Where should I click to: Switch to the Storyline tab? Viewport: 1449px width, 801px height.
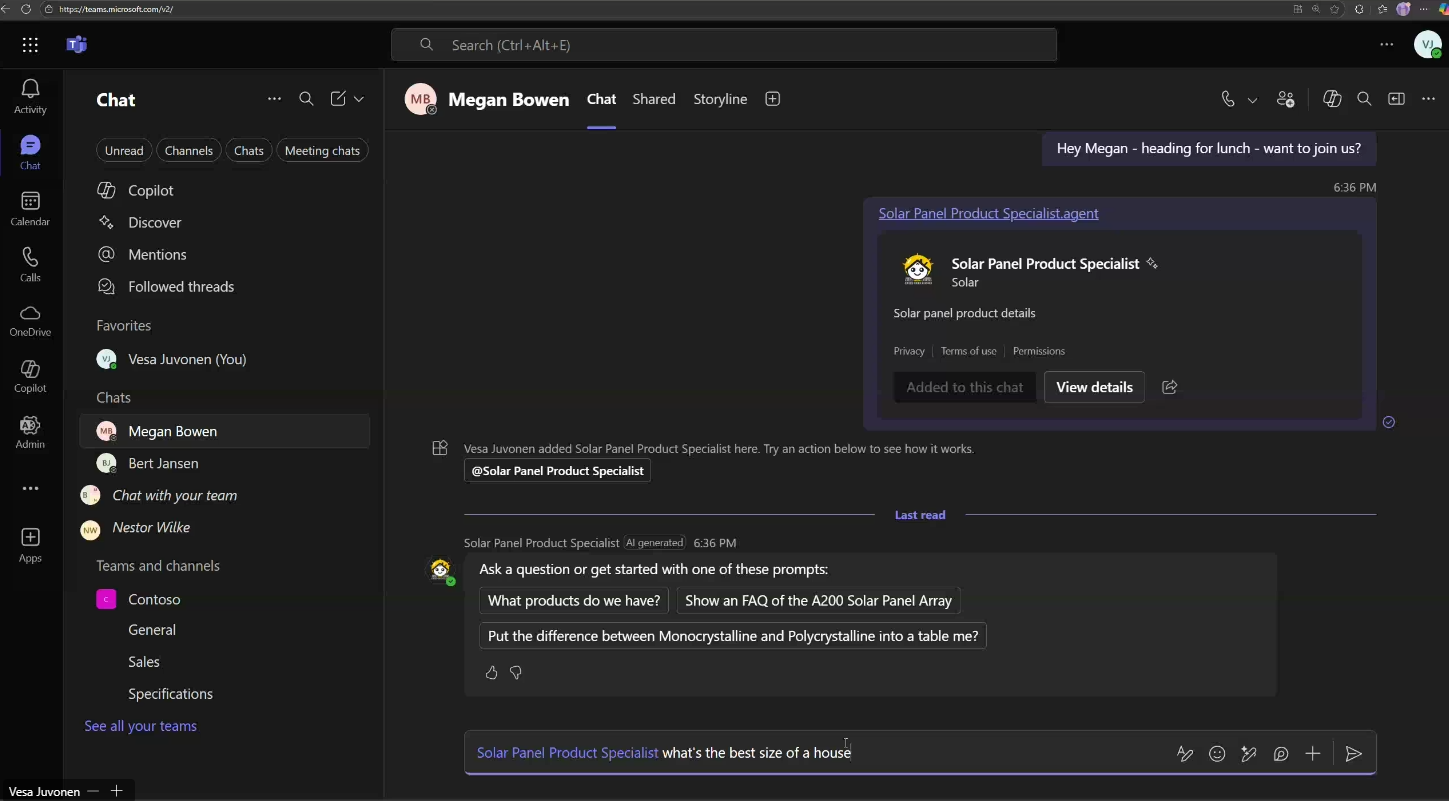coord(720,99)
